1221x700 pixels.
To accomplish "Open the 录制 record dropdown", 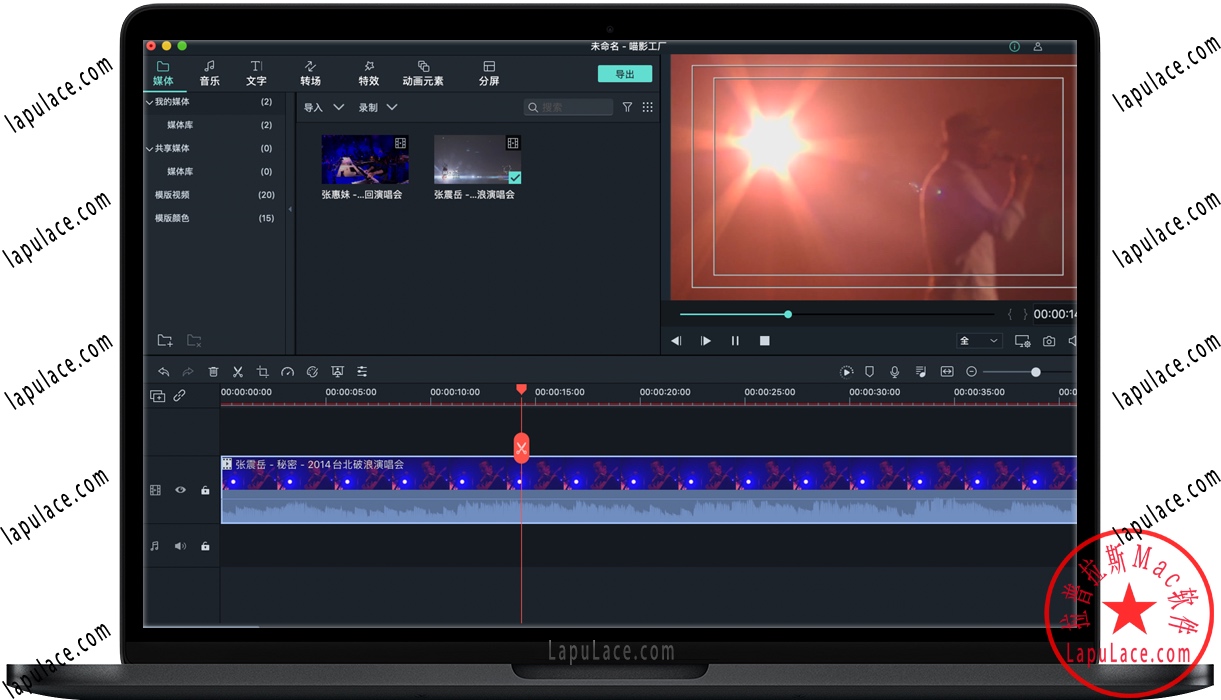I will [378, 107].
